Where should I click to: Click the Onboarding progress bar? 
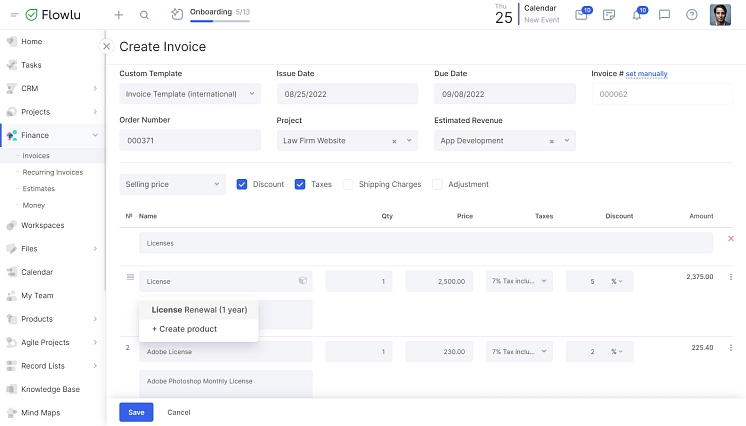220,21
